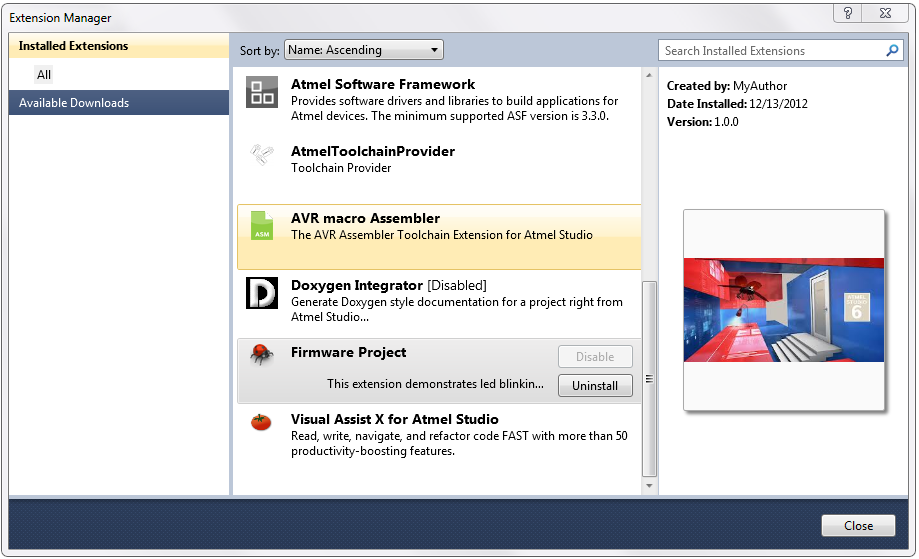The image size is (919, 559).
Task: Click the Visual Assist X tomato icon
Action: [x=261, y=422]
